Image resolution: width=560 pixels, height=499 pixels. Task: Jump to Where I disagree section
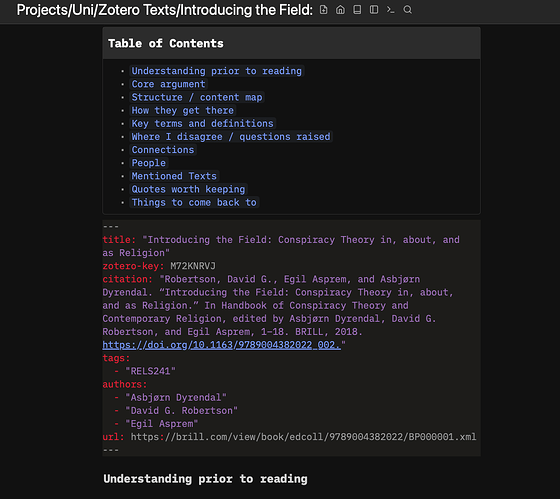pyautogui.click(x=231, y=136)
